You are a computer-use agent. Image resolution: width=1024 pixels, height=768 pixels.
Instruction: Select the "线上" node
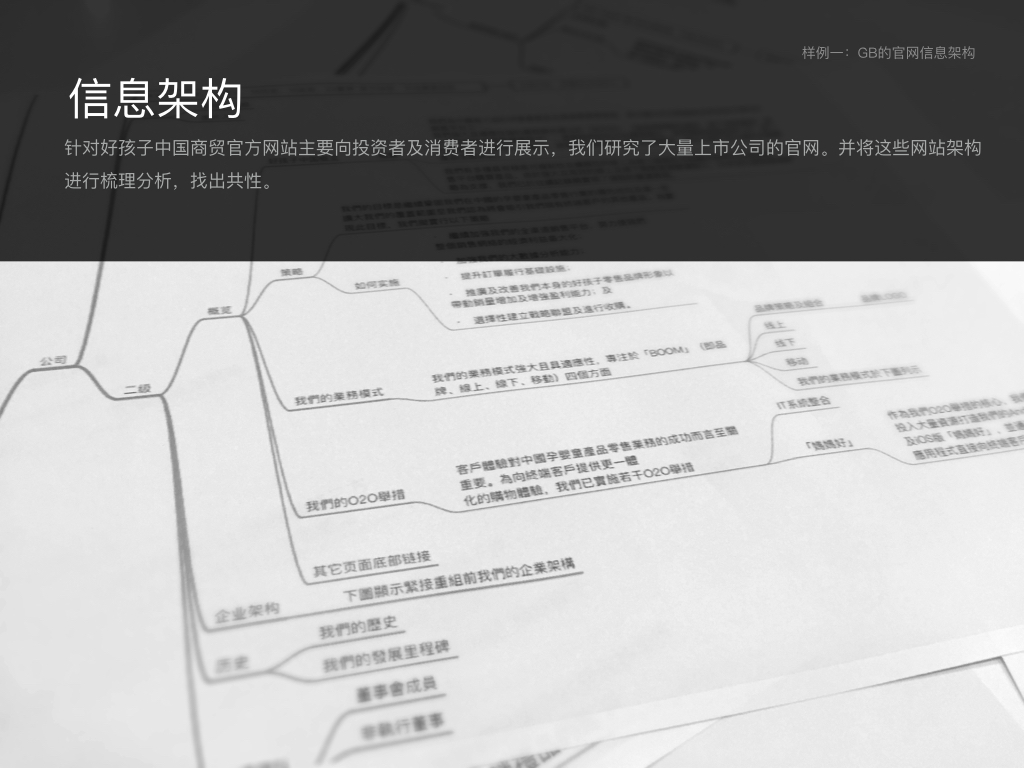click(775, 325)
